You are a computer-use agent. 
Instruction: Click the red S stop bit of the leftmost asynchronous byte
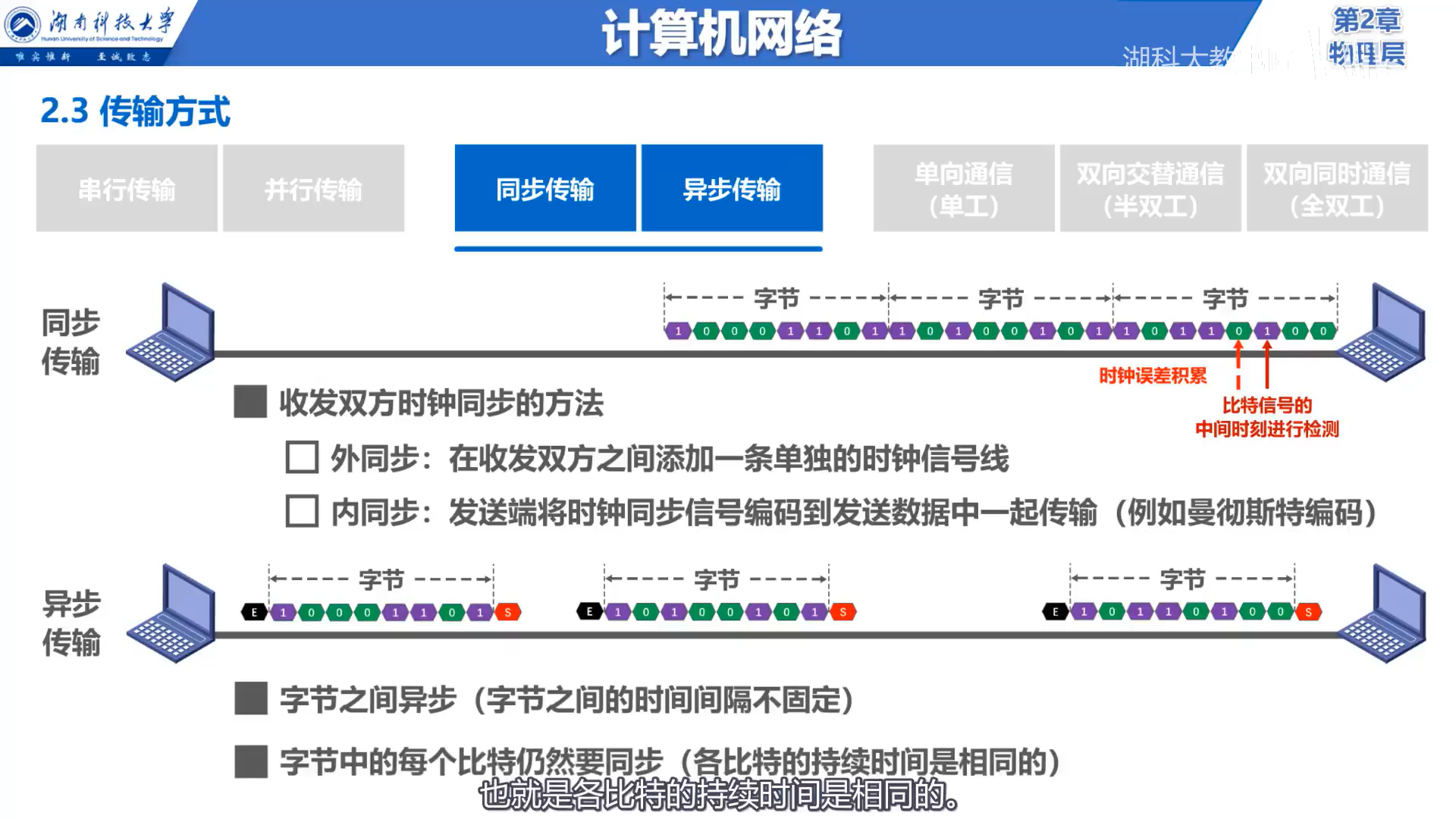coord(508,612)
